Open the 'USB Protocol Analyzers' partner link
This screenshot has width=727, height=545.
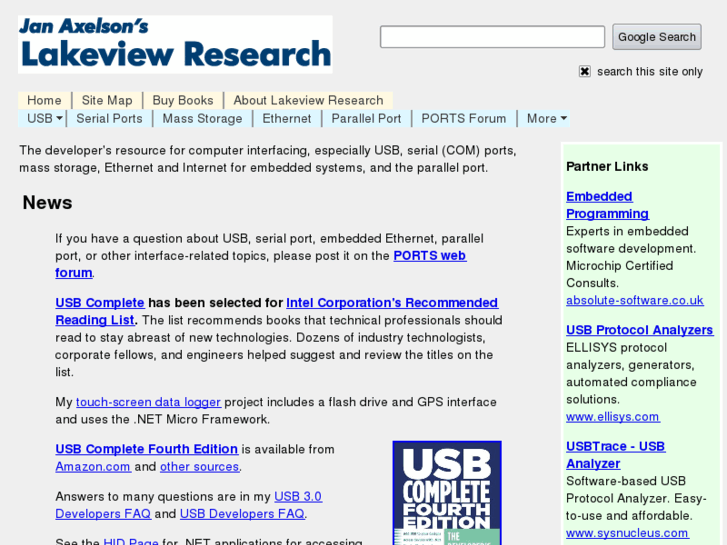pyautogui.click(x=639, y=330)
